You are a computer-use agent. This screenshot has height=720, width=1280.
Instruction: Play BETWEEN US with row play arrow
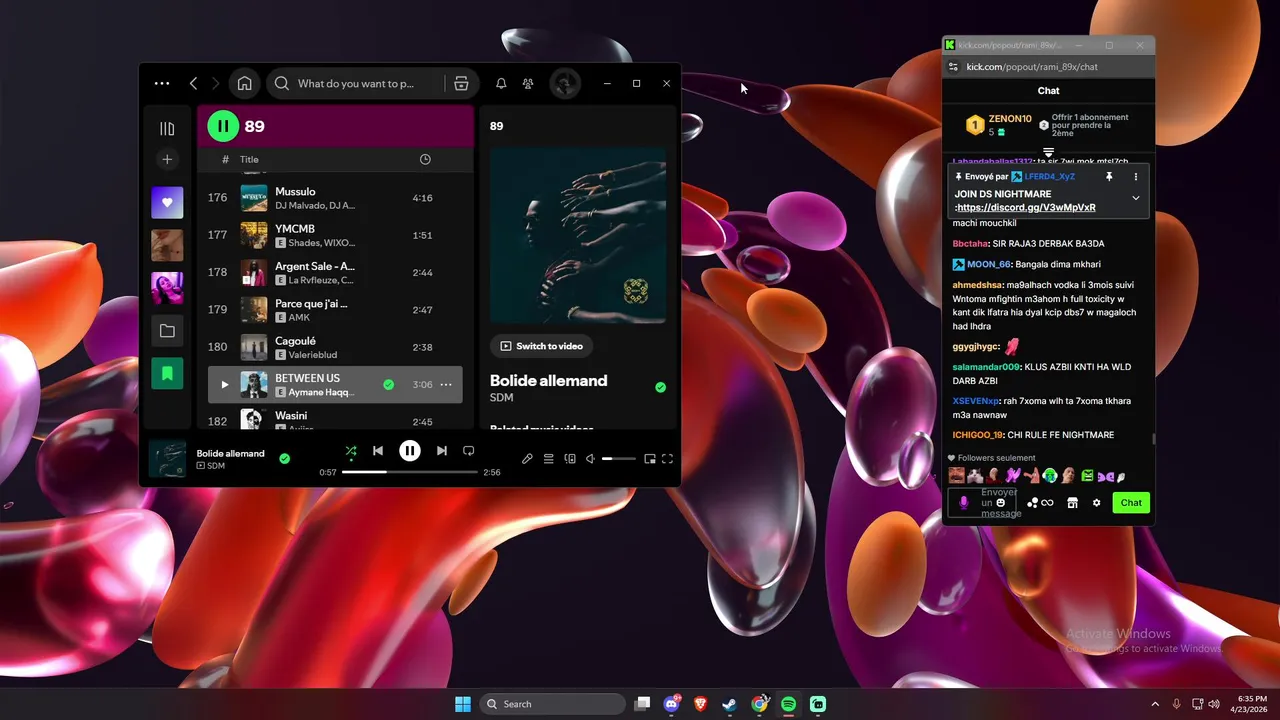(224, 385)
